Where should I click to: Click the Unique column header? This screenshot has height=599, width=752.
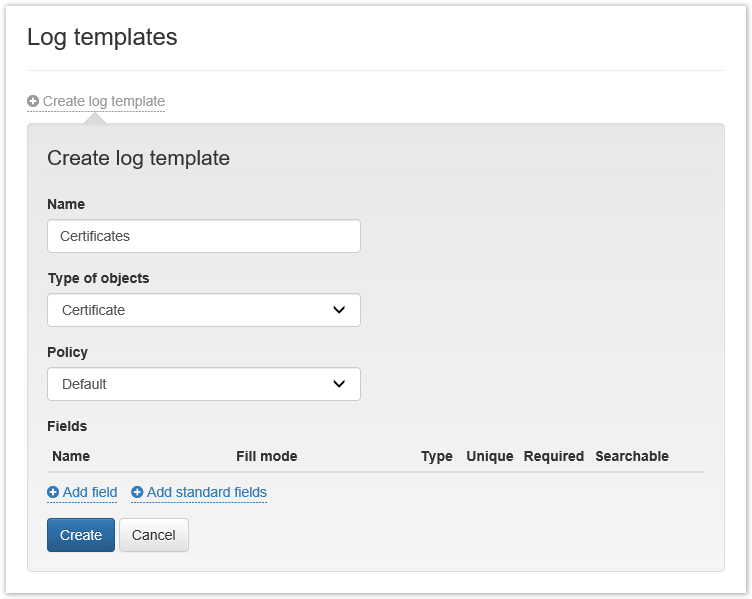[x=490, y=456]
